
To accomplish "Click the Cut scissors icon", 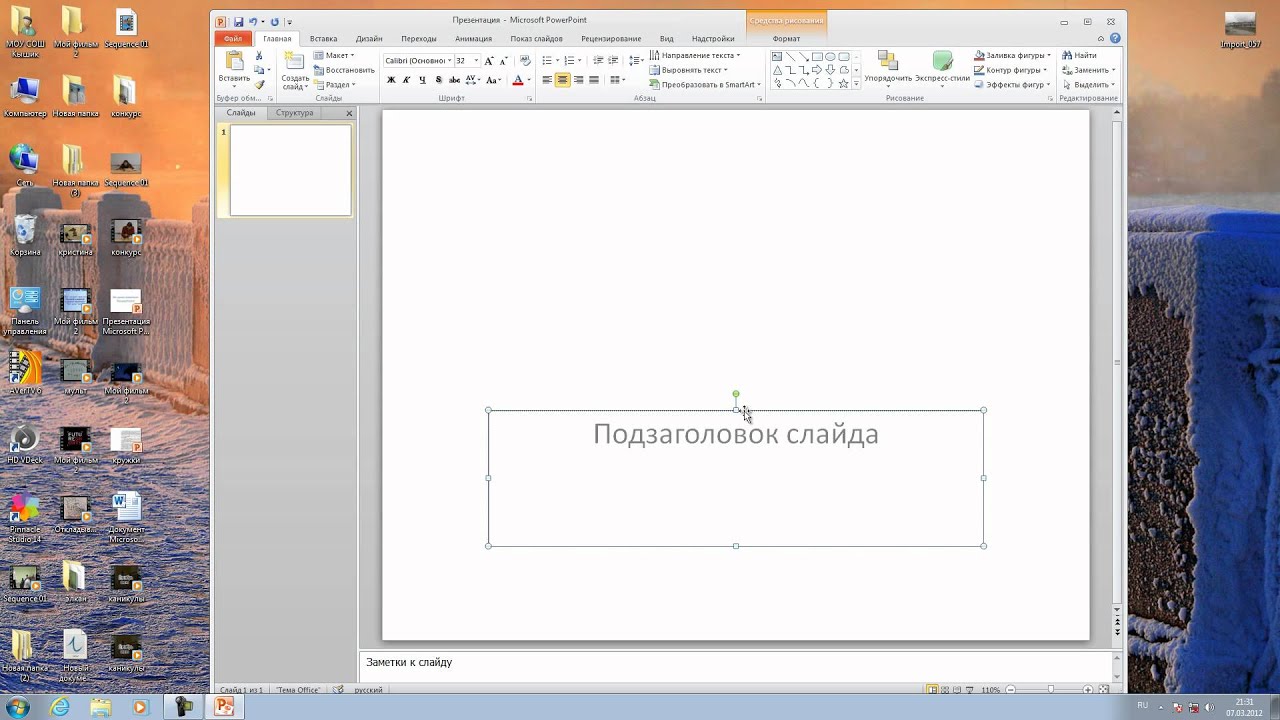I will 259,56.
